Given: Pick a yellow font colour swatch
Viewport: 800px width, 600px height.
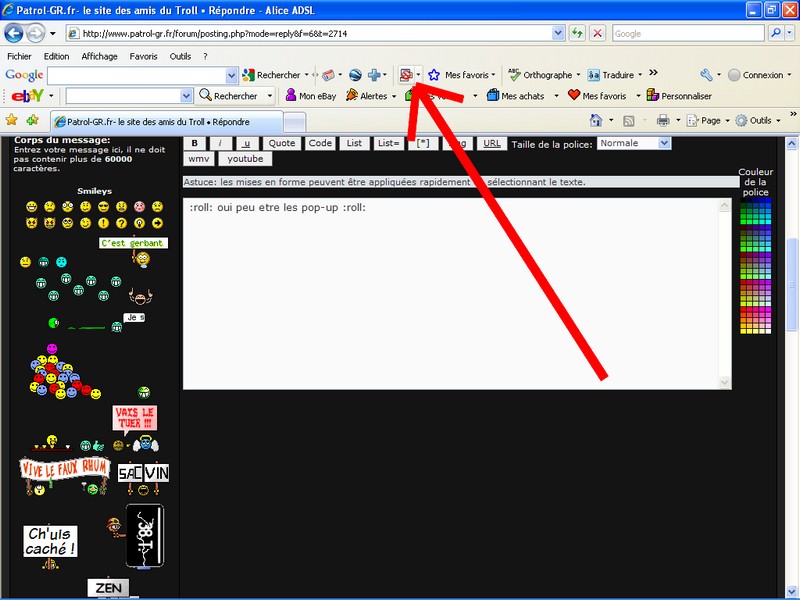Looking at the screenshot, I should (744, 331).
